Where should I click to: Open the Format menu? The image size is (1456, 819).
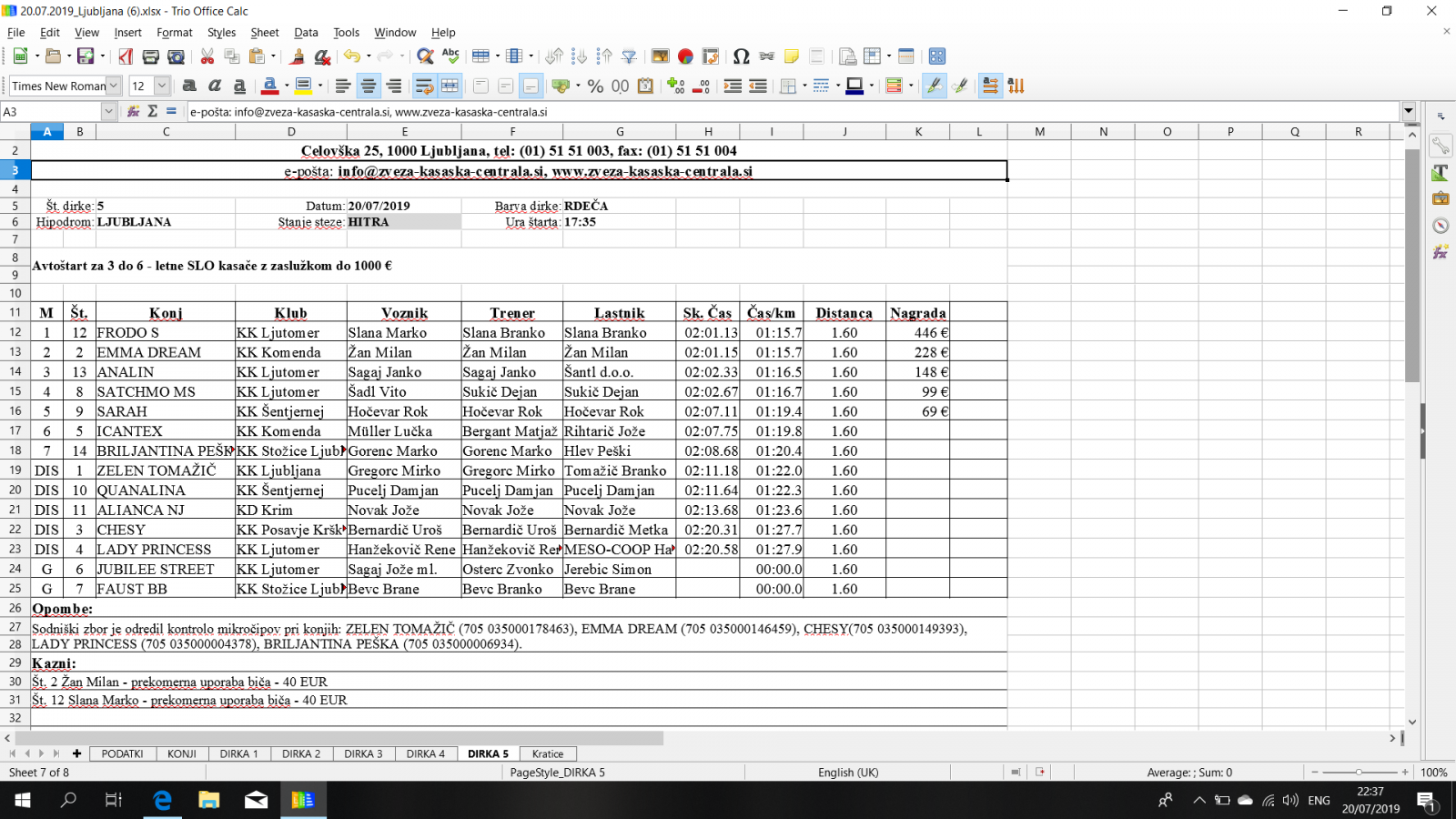pos(174,32)
